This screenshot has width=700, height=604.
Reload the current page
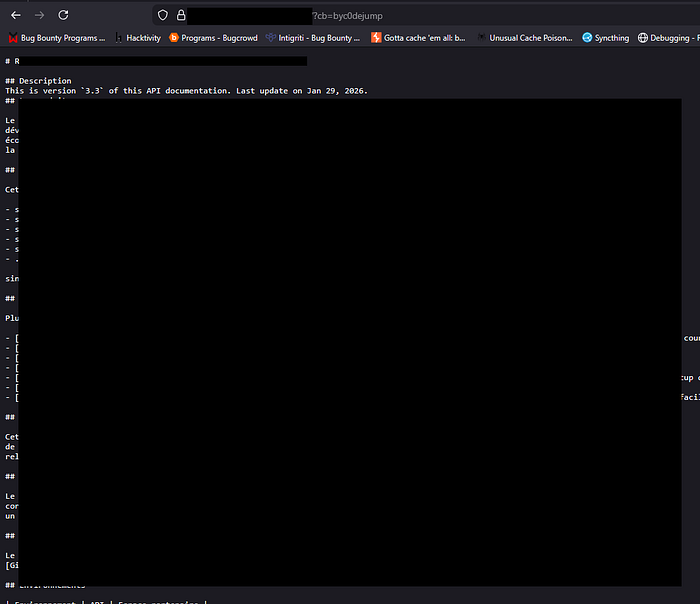63,15
